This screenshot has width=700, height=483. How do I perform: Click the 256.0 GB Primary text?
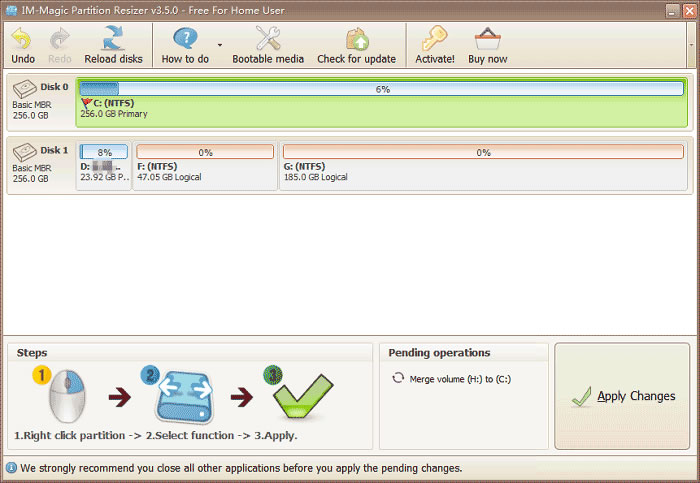click(x=114, y=114)
